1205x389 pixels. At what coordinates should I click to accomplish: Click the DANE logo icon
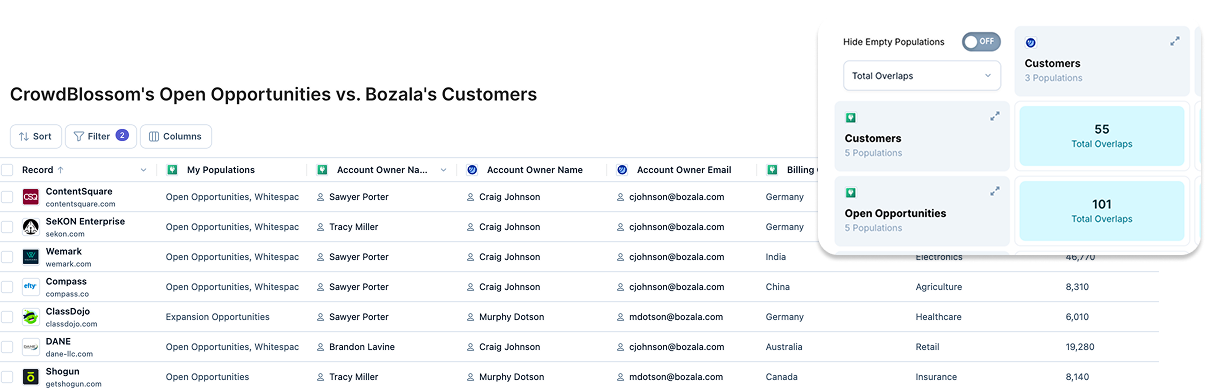click(x=31, y=347)
